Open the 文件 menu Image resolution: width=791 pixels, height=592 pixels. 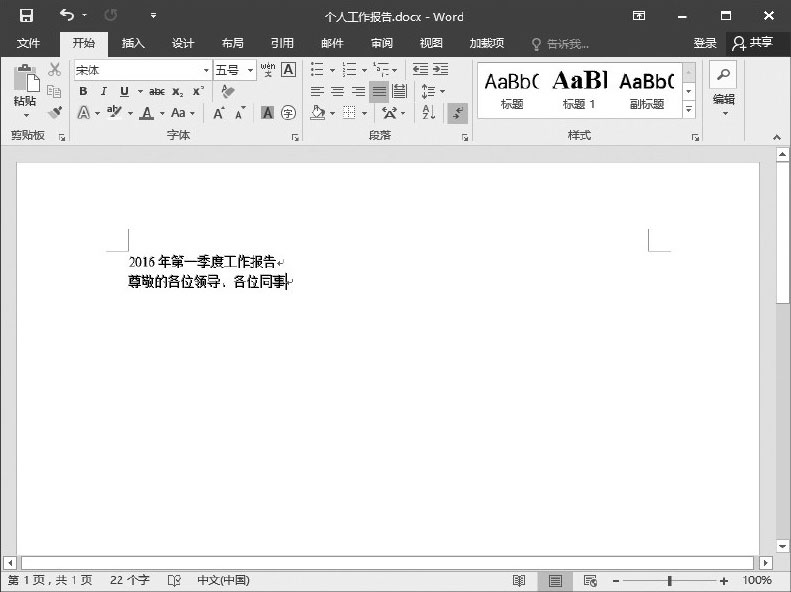tap(28, 43)
